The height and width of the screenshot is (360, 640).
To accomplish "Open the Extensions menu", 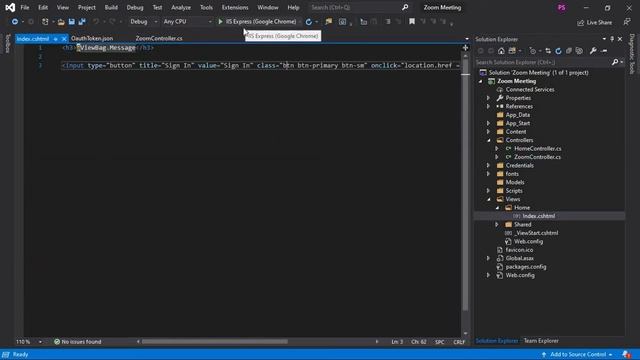I will click(235, 7).
